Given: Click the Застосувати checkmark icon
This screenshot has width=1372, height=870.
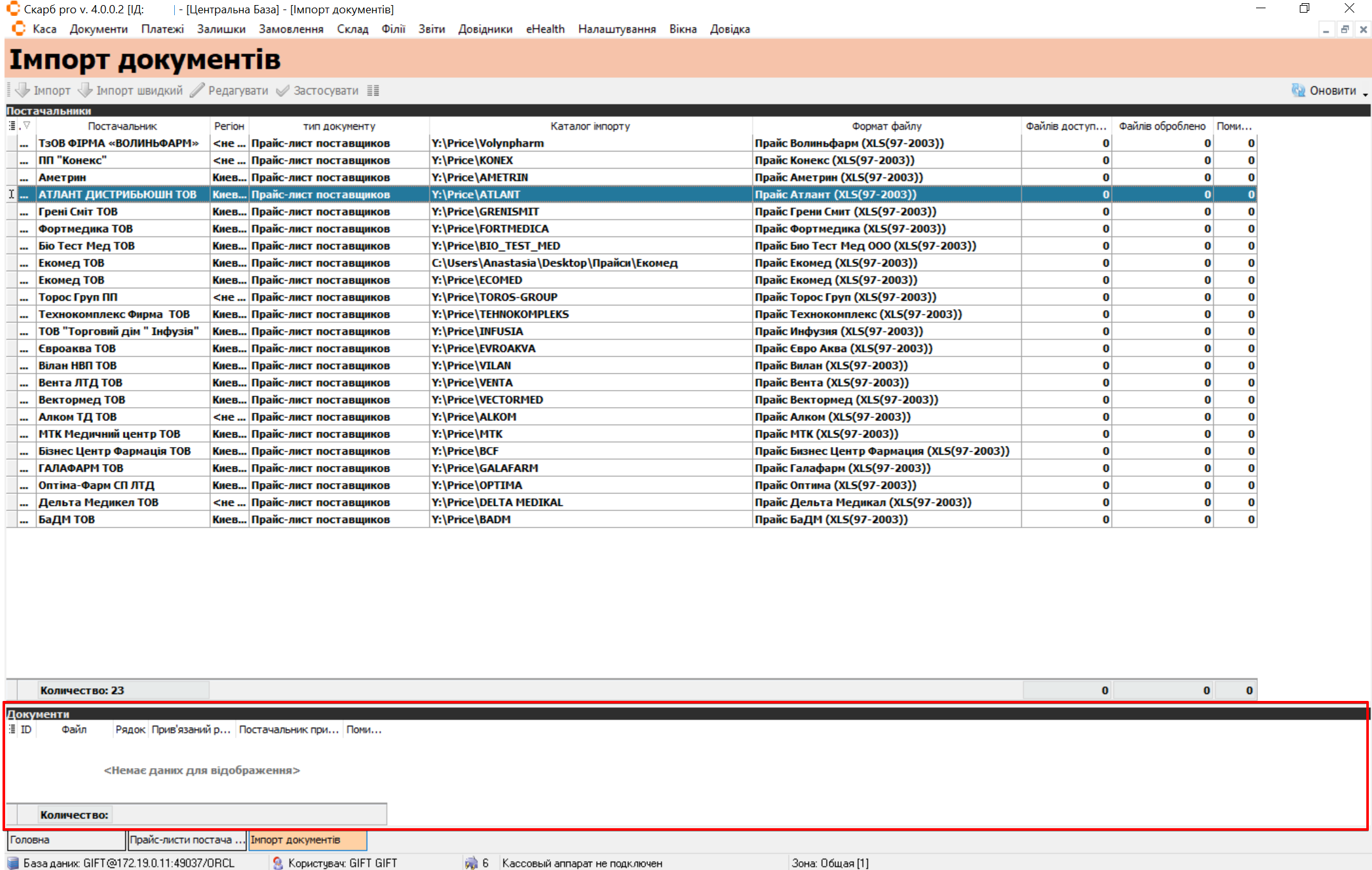Looking at the screenshot, I should 283,90.
